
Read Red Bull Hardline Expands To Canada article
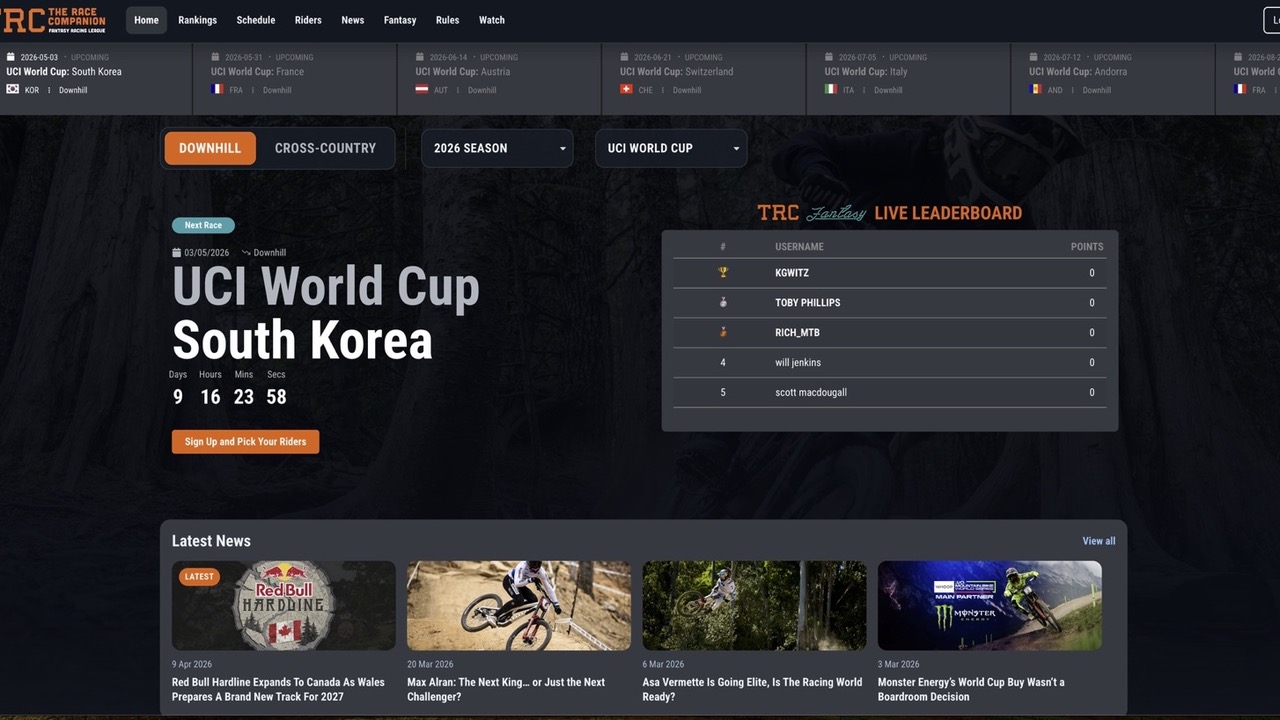(x=278, y=689)
